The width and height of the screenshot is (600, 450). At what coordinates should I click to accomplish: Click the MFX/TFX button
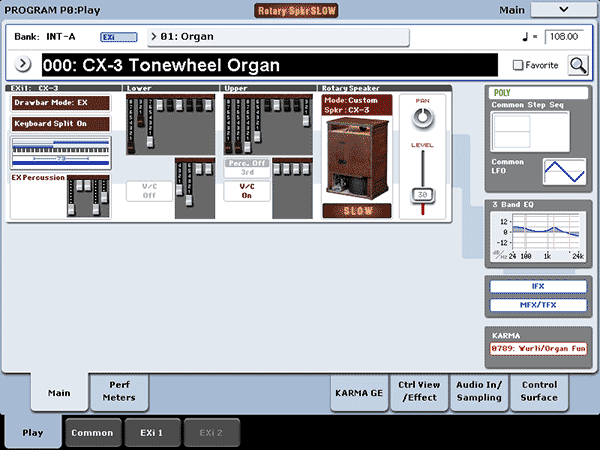pyautogui.click(x=538, y=303)
